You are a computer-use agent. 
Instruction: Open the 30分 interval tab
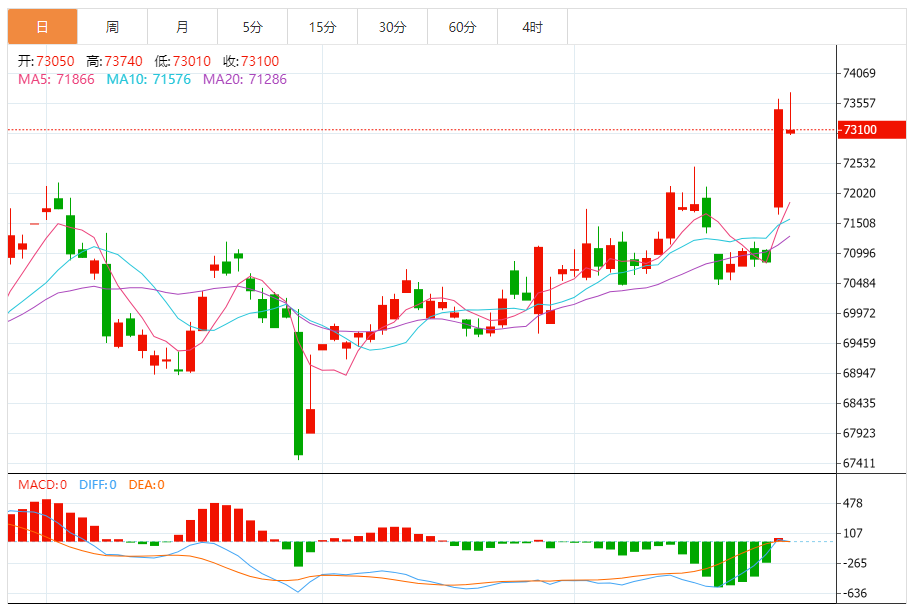(393, 27)
